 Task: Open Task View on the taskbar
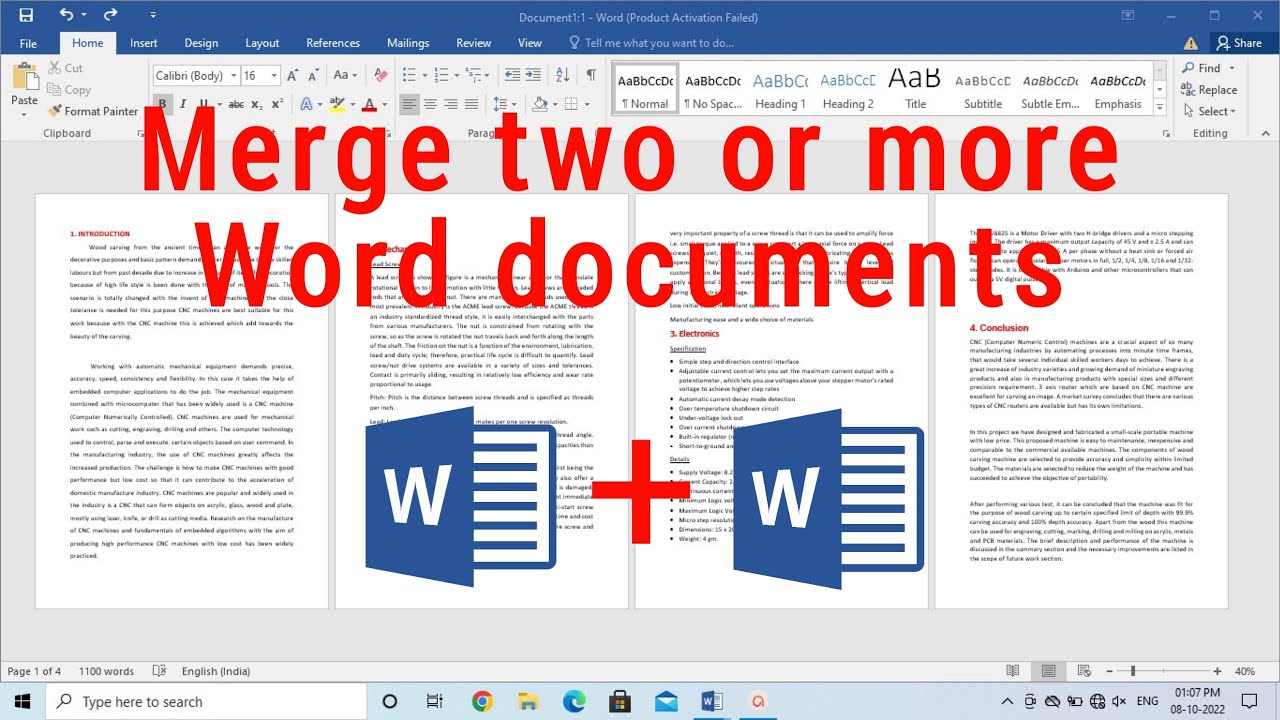tap(435, 701)
